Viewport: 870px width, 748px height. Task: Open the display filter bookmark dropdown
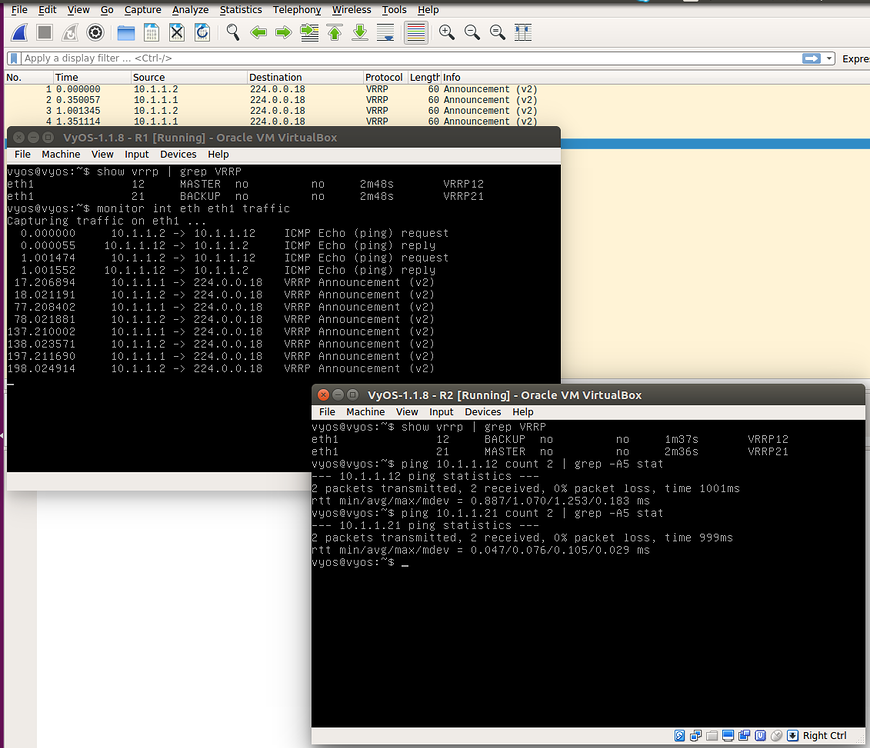[12, 58]
